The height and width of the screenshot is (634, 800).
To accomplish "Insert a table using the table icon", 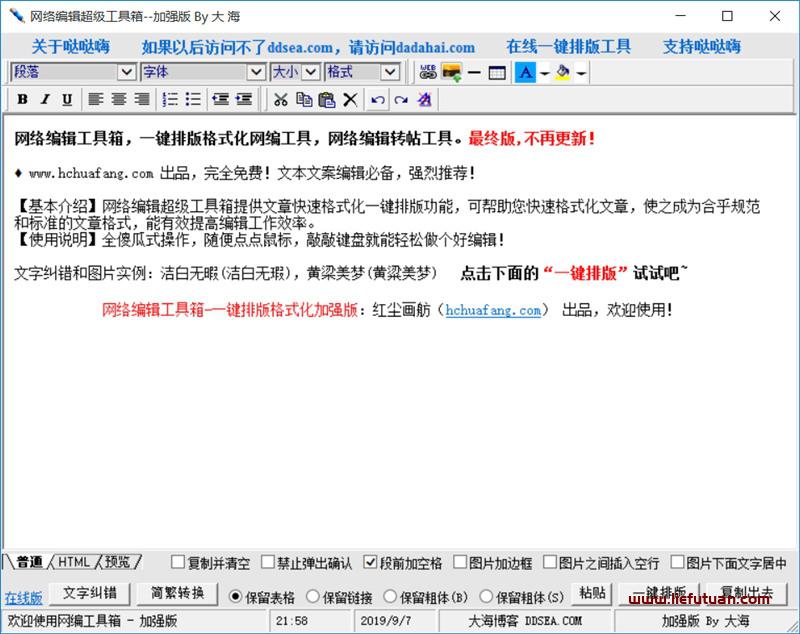I will [497, 73].
